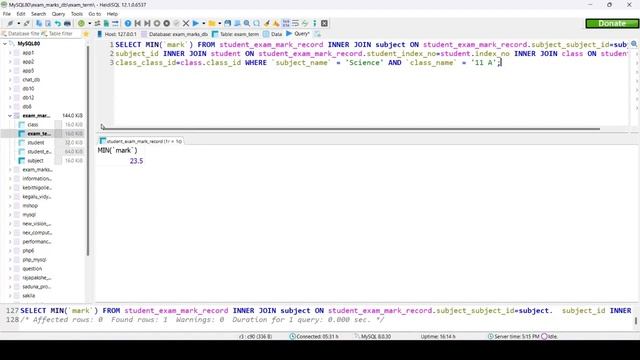The width and height of the screenshot is (640, 360).
Task: Collapse the MySQL80 server node
Action: click(x=4, y=44)
